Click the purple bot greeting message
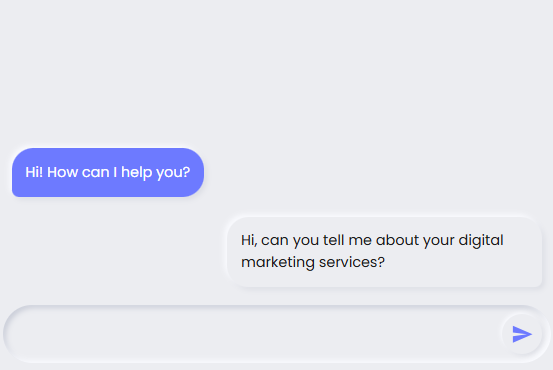Viewport: 553px width, 370px height. pos(108,172)
